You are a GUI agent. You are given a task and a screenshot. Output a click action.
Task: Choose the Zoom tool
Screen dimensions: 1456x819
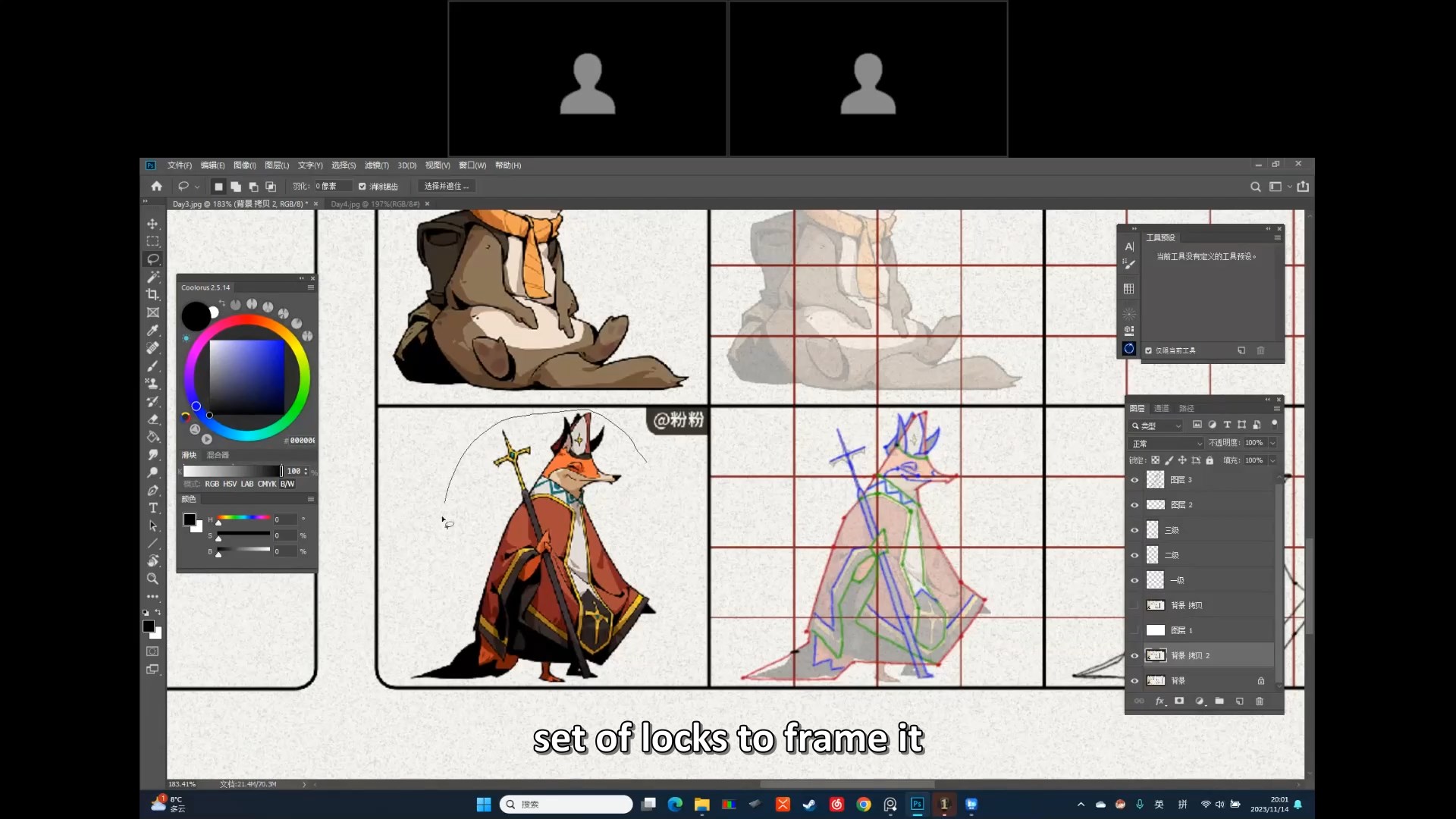152,579
